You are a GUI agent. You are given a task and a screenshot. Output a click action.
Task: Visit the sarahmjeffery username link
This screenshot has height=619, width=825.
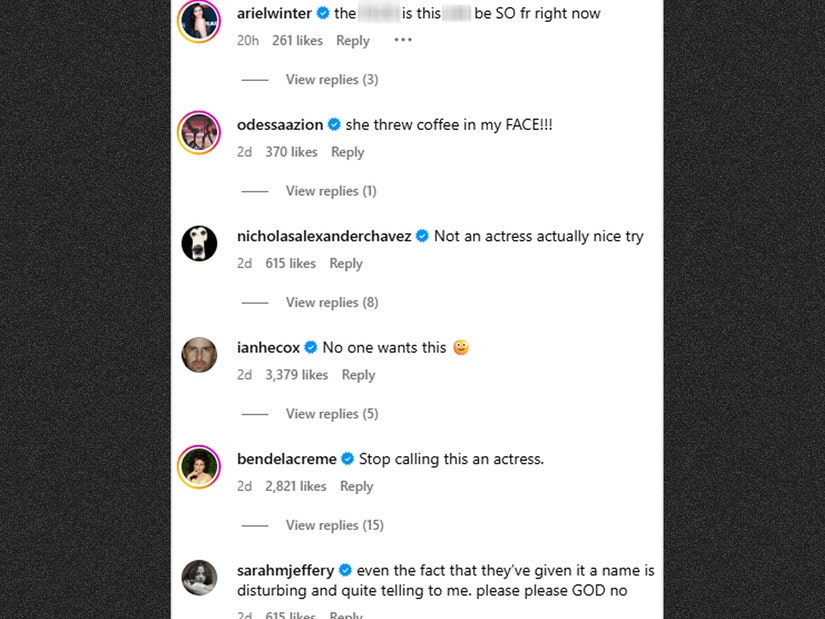[x=285, y=570]
